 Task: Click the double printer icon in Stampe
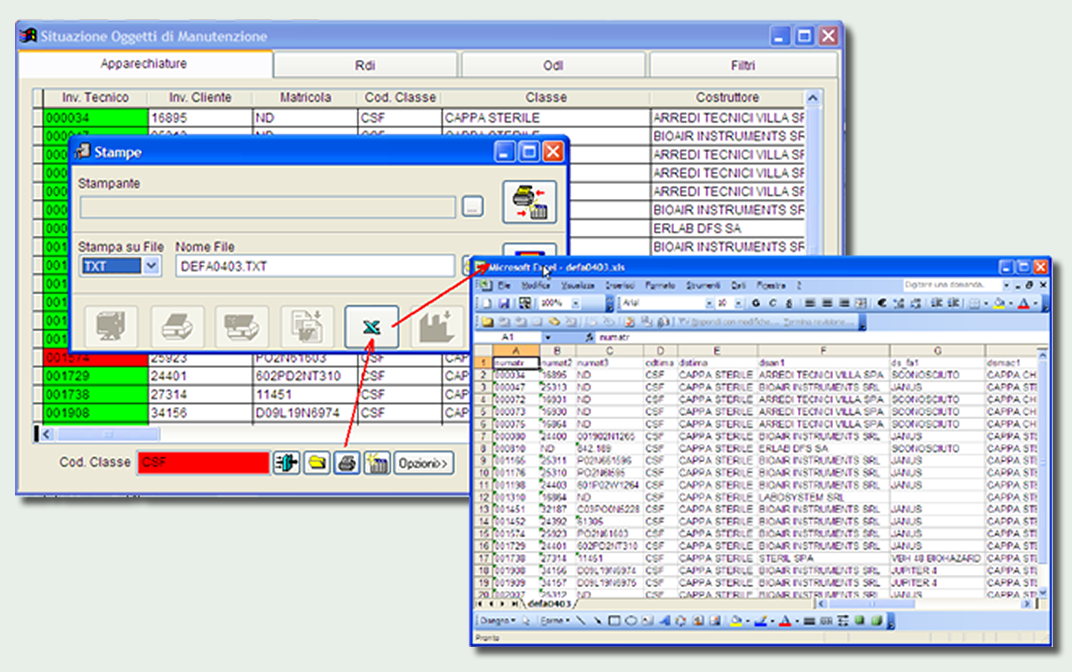pyautogui.click(x=241, y=327)
